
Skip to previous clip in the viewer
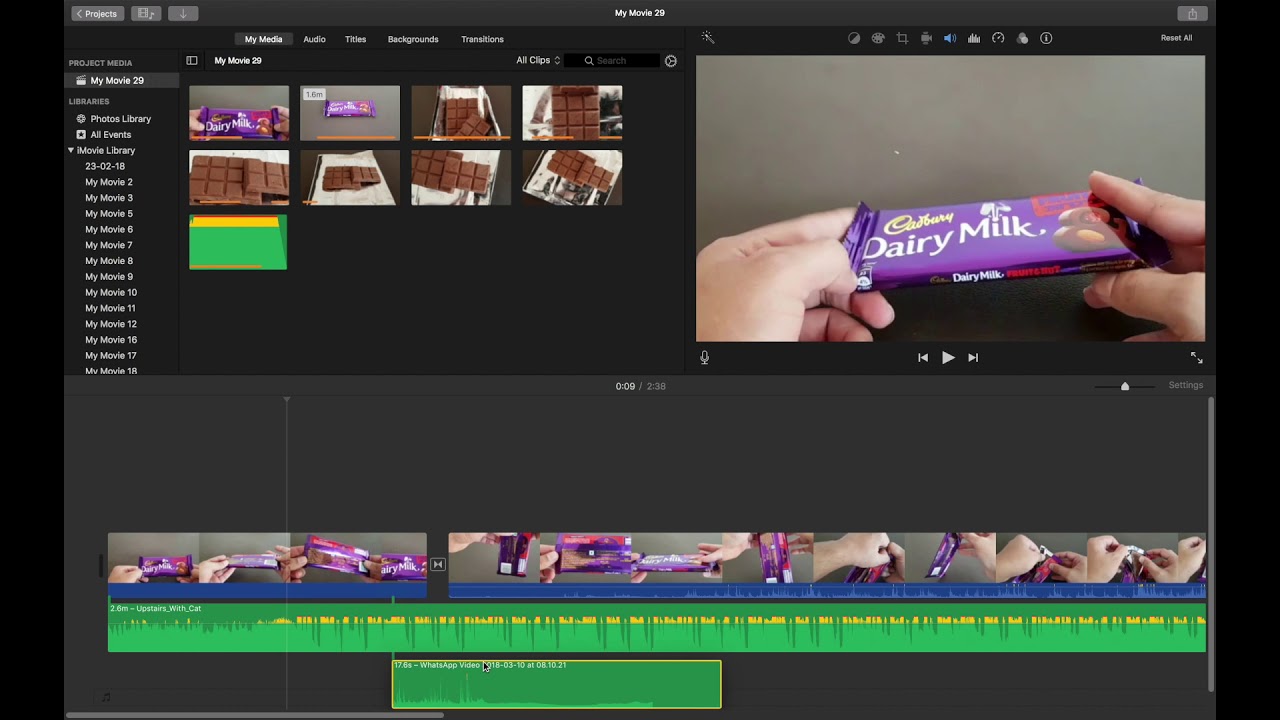[922, 357]
